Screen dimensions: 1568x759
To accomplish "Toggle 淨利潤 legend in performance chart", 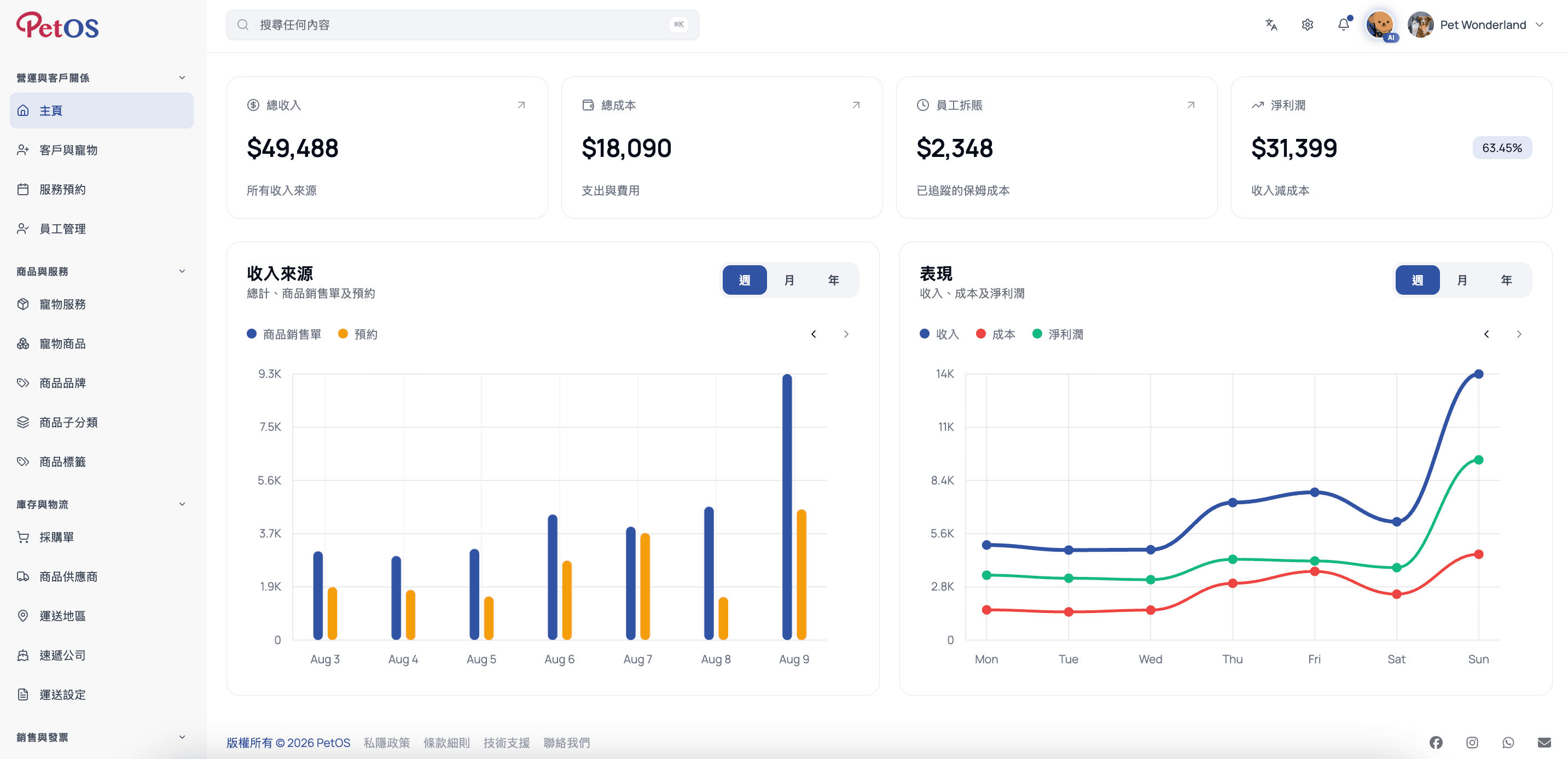I will click(x=1058, y=334).
